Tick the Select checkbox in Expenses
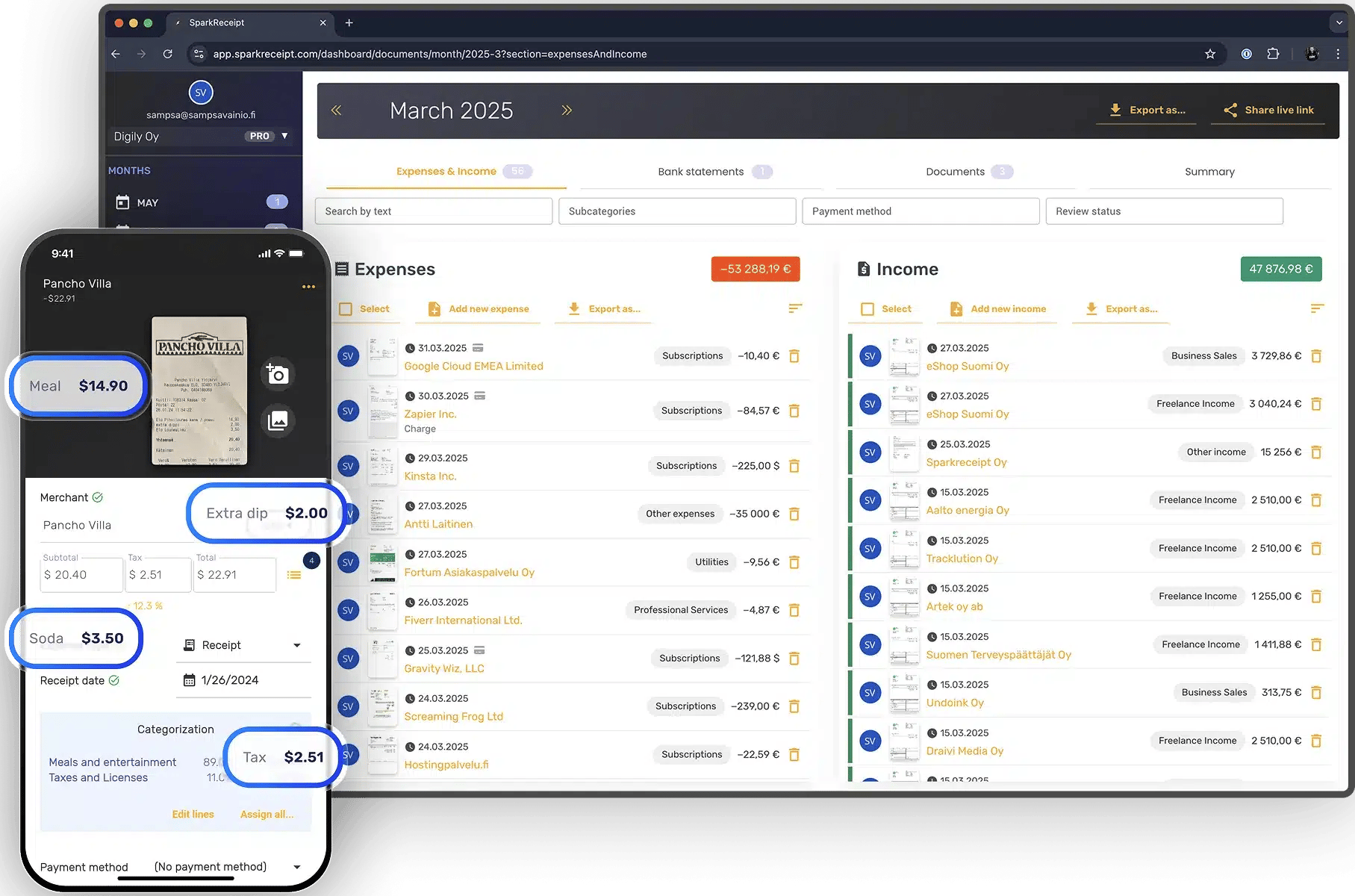1355x896 pixels. pyautogui.click(x=346, y=309)
